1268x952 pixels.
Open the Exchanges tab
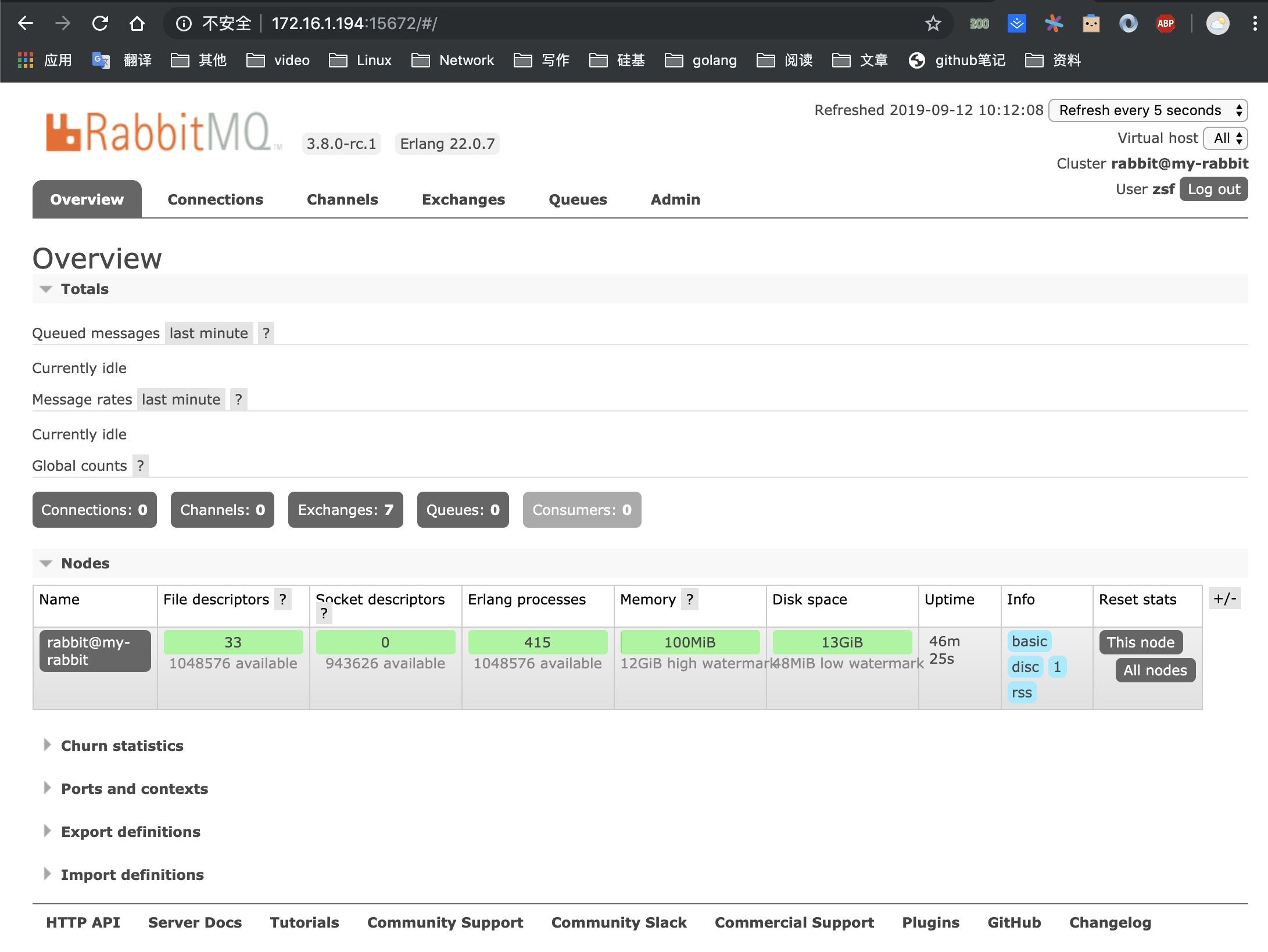(x=463, y=199)
